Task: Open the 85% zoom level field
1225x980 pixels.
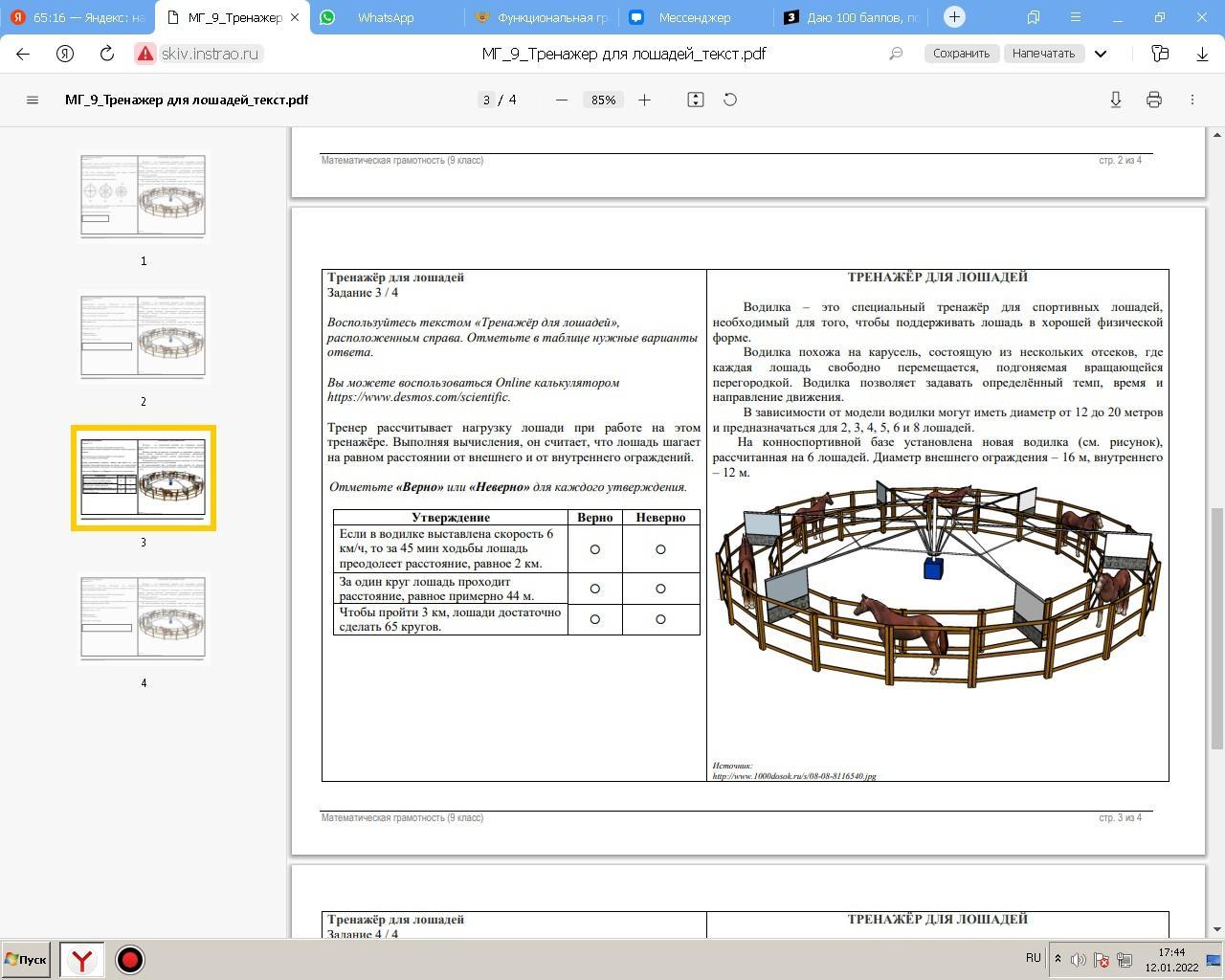Action: point(603,100)
